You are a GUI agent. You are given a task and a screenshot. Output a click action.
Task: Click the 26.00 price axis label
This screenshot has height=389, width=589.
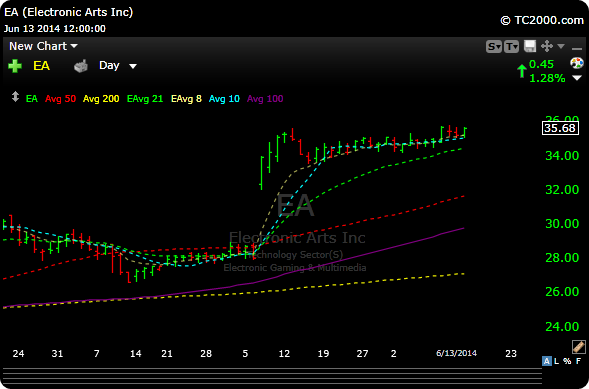click(562, 292)
